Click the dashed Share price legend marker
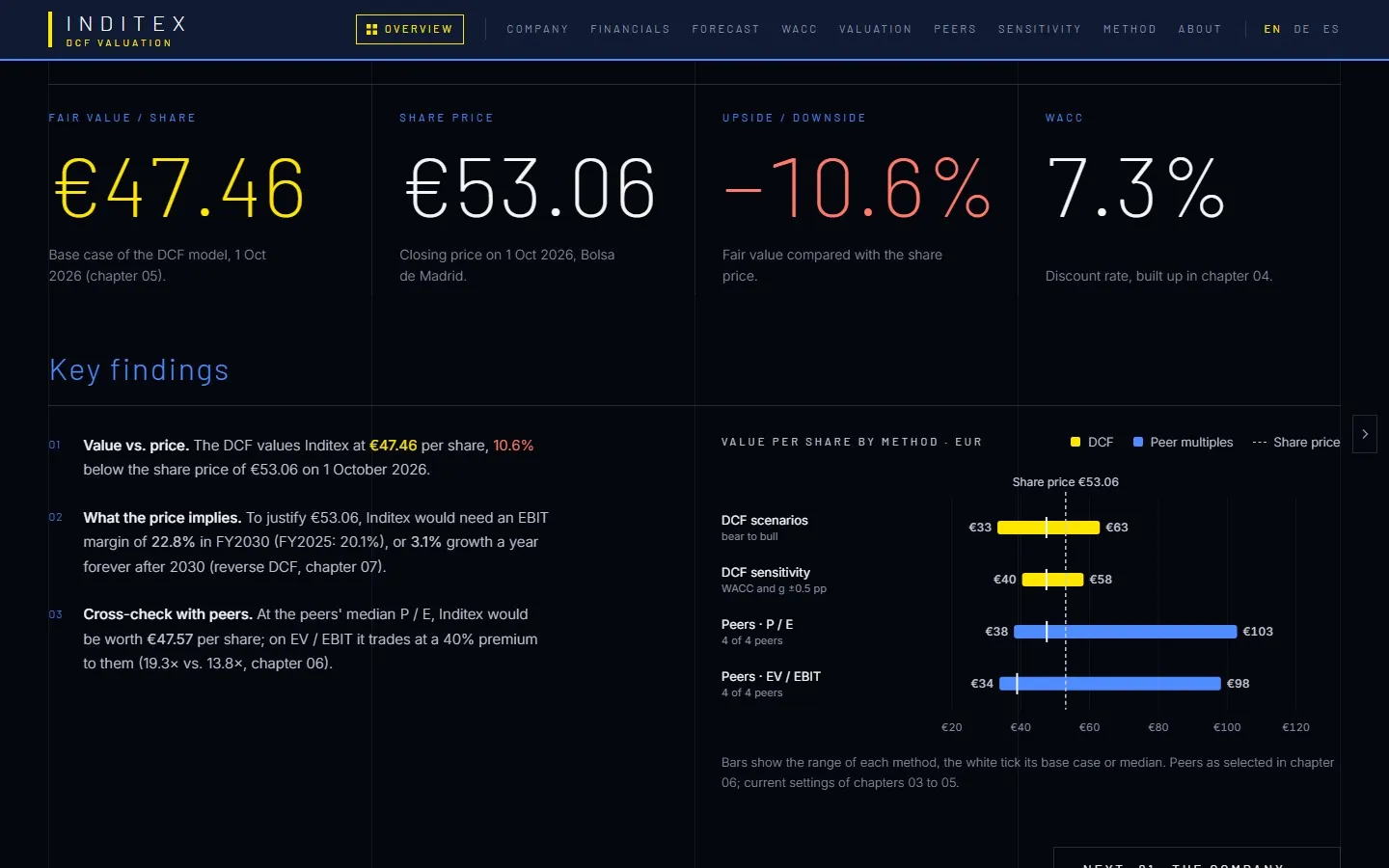Viewport: 1389px width, 868px height. tap(1260, 443)
